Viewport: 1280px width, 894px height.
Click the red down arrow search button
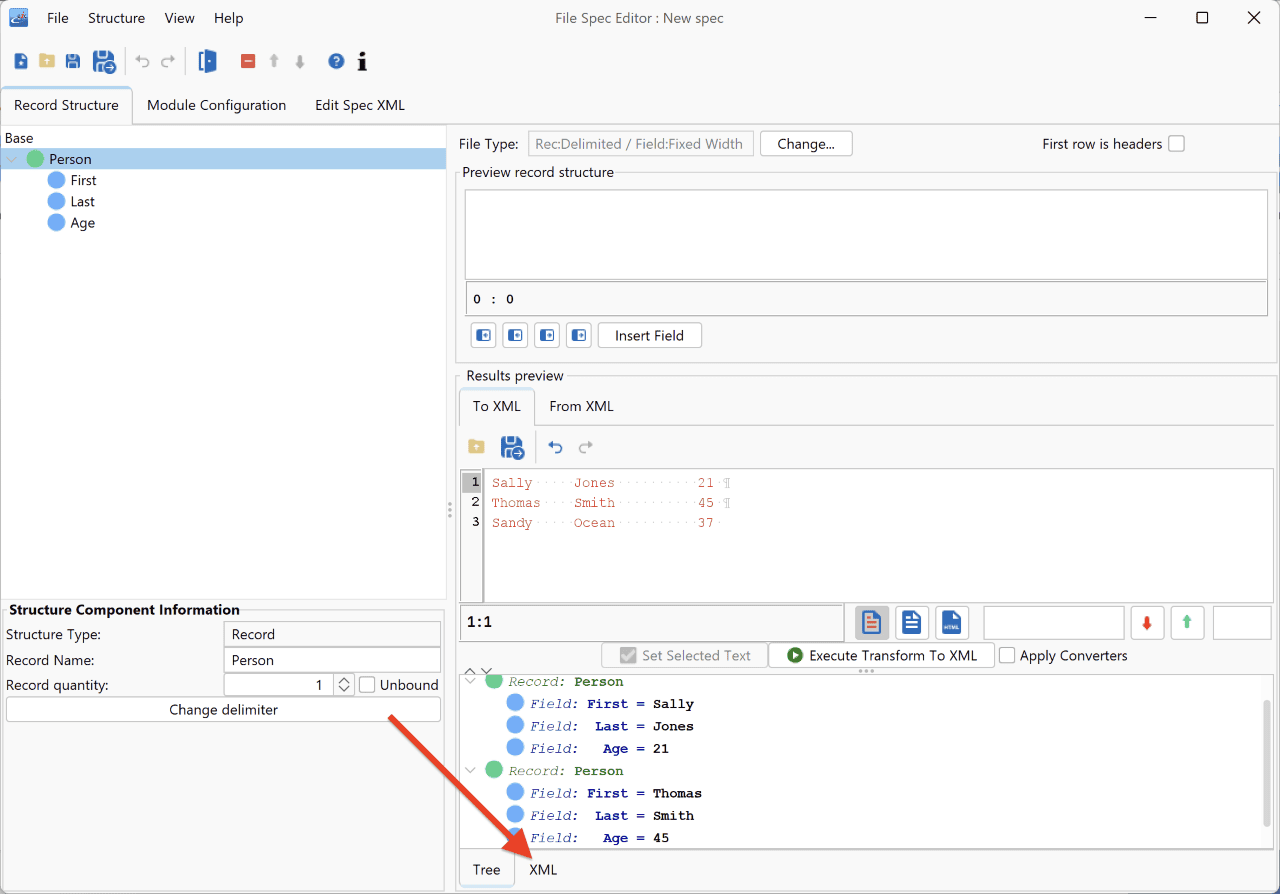(1147, 623)
